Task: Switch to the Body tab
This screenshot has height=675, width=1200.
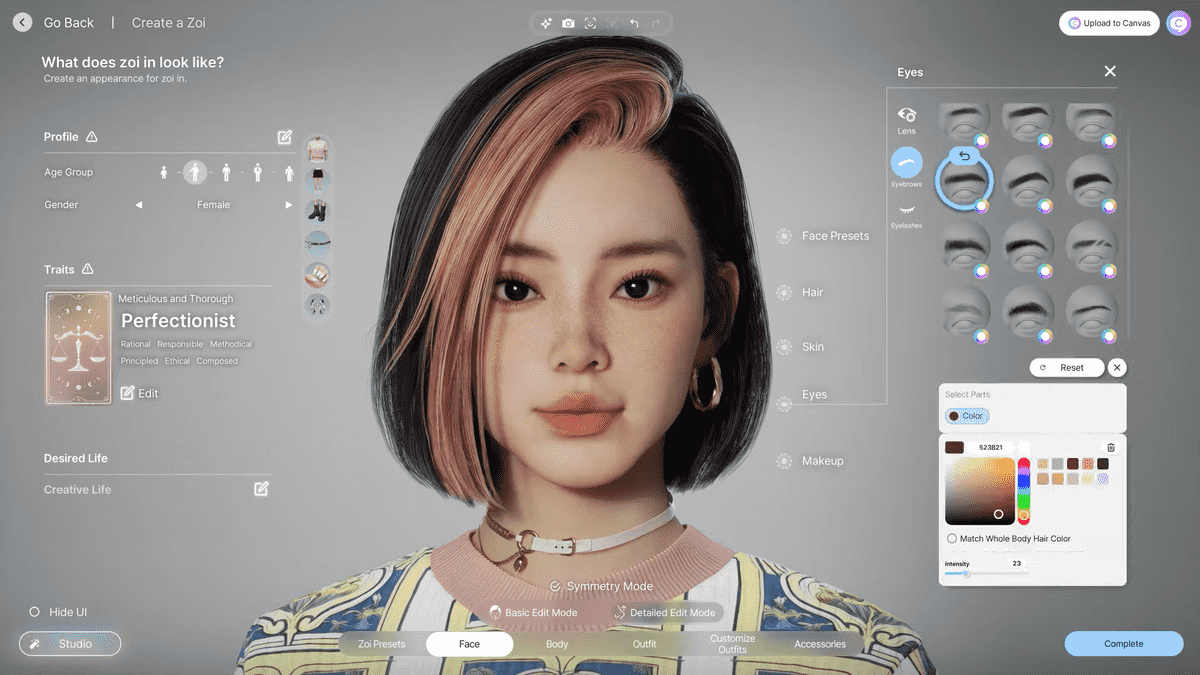Action: (x=557, y=644)
